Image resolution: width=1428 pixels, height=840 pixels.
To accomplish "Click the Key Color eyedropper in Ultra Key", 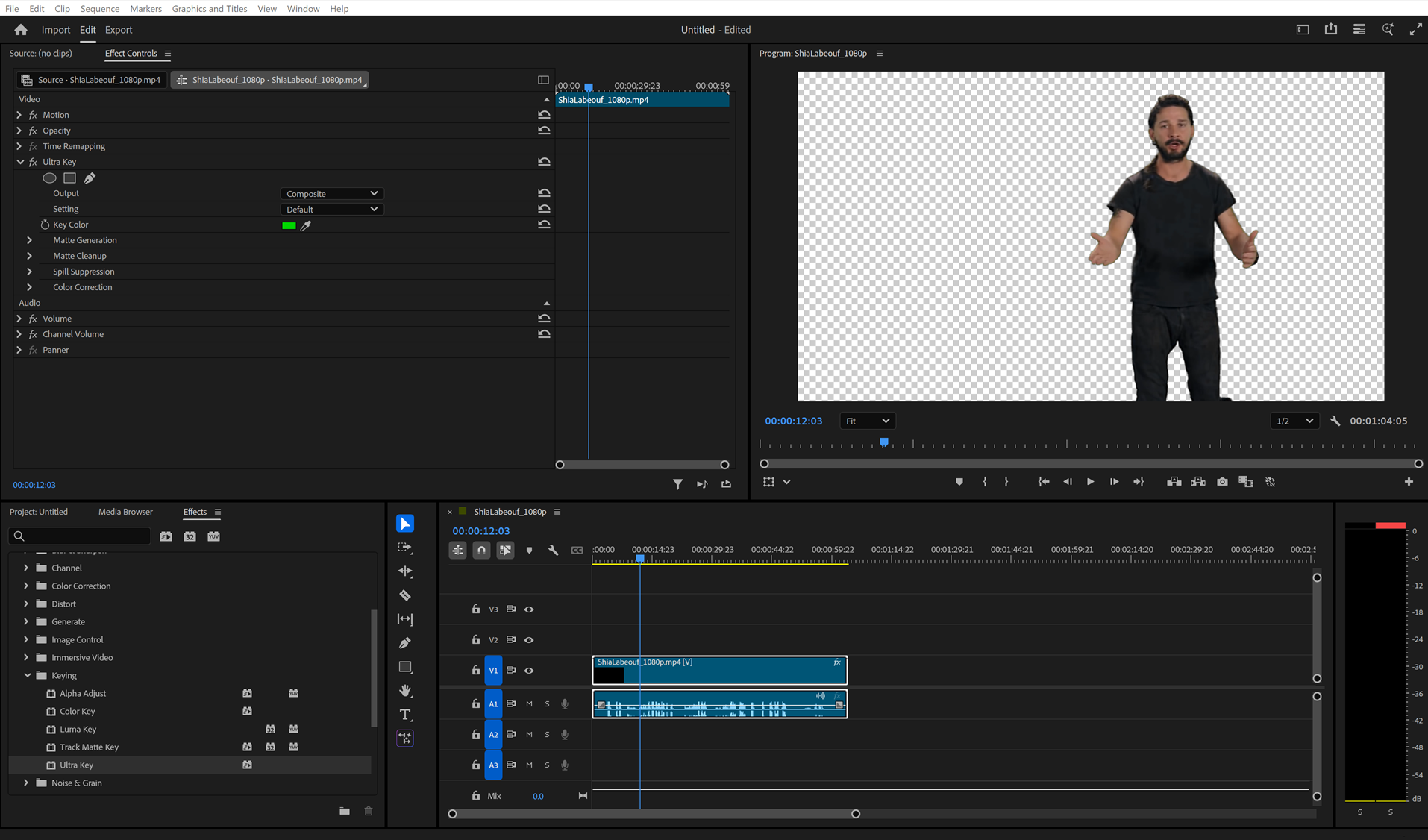I will coord(307,225).
